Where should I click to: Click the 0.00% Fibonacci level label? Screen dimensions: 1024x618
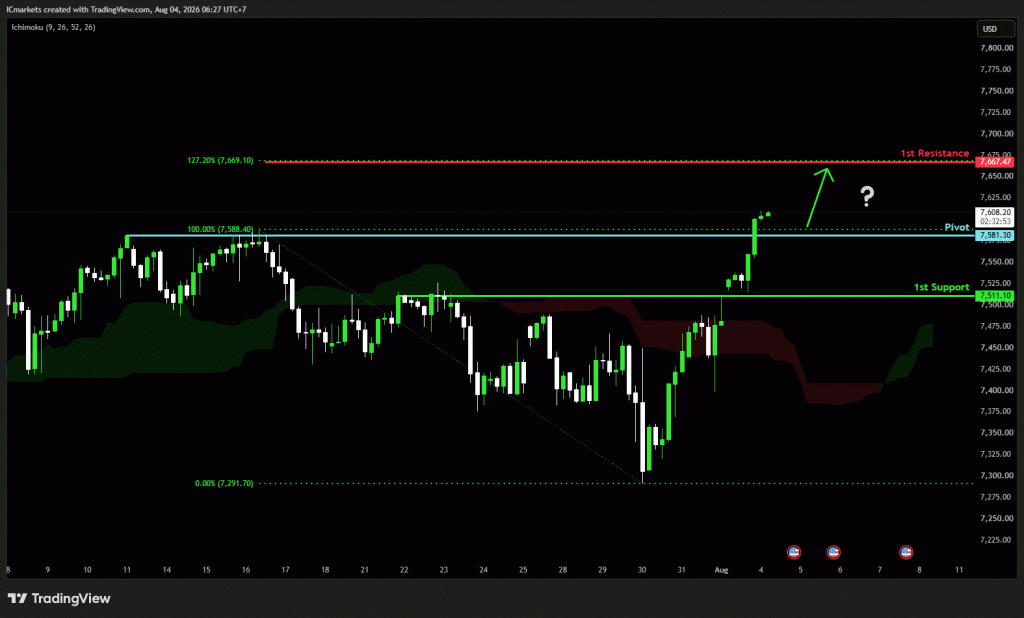pos(224,483)
